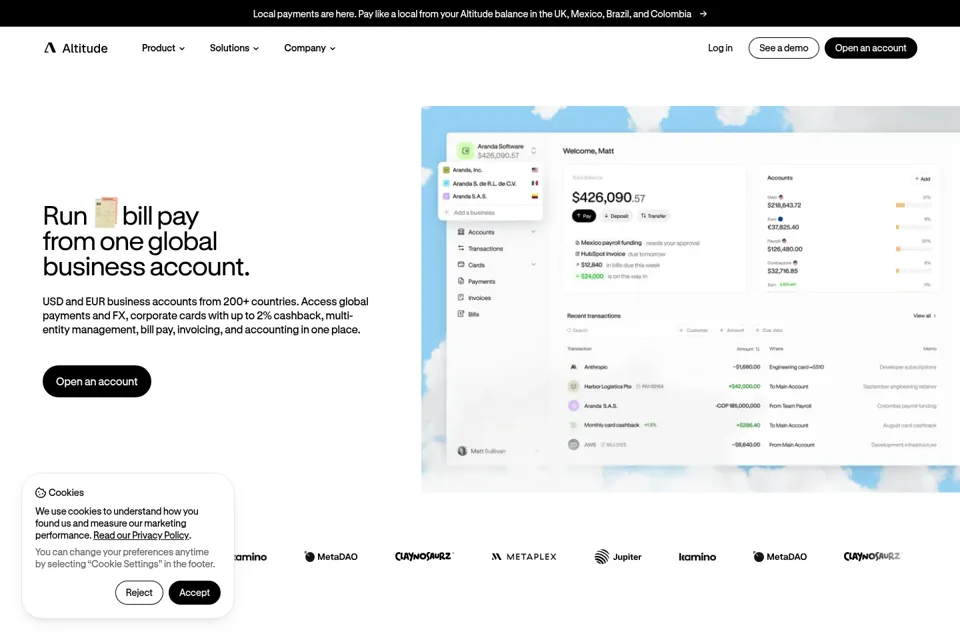Click the +$42,000.00 transaction amount
The image size is (960, 640).
click(x=744, y=386)
